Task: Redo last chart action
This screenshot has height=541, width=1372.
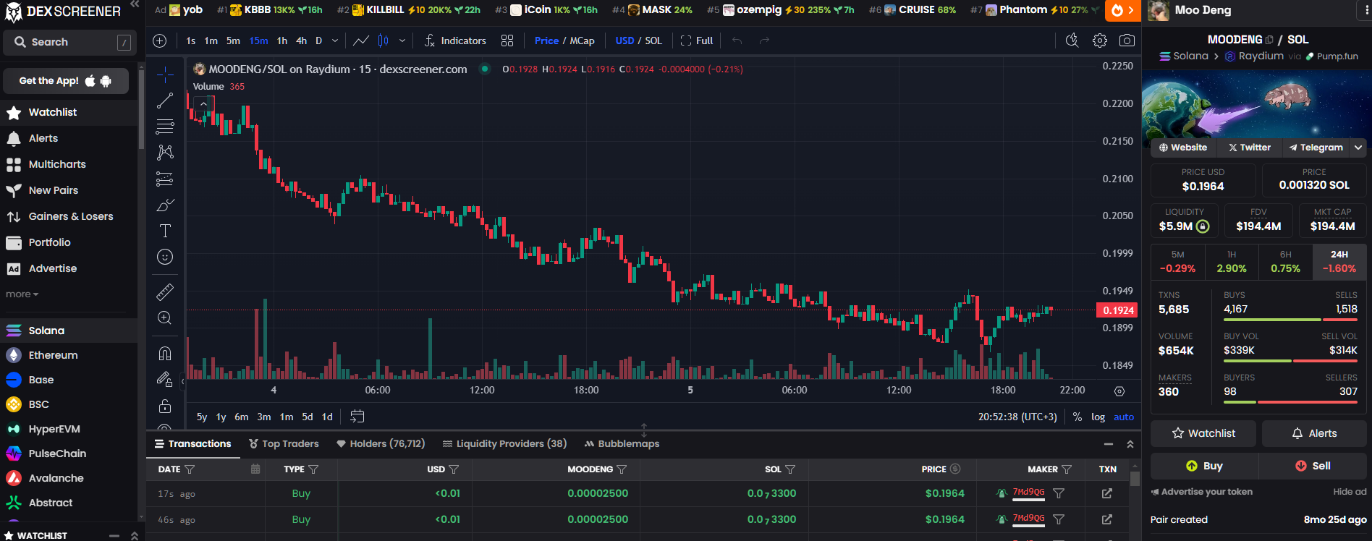Action: (x=765, y=41)
